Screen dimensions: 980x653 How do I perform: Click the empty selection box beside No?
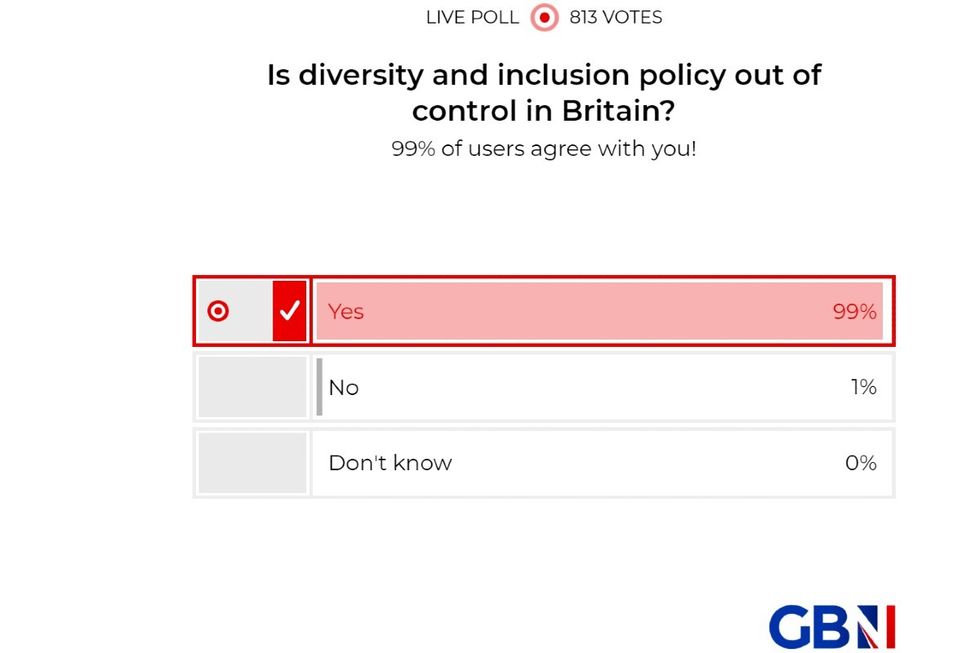pyautogui.click(x=251, y=387)
